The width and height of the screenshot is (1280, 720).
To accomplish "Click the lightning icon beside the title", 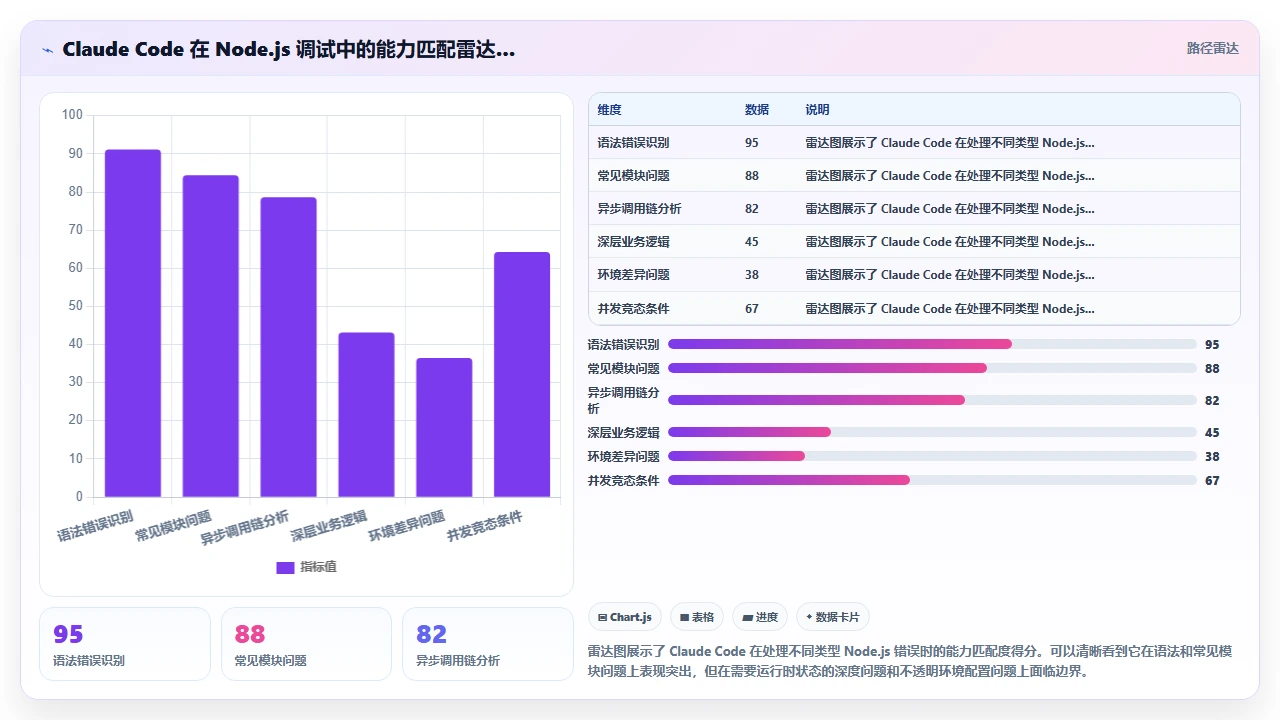I will pos(47,49).
